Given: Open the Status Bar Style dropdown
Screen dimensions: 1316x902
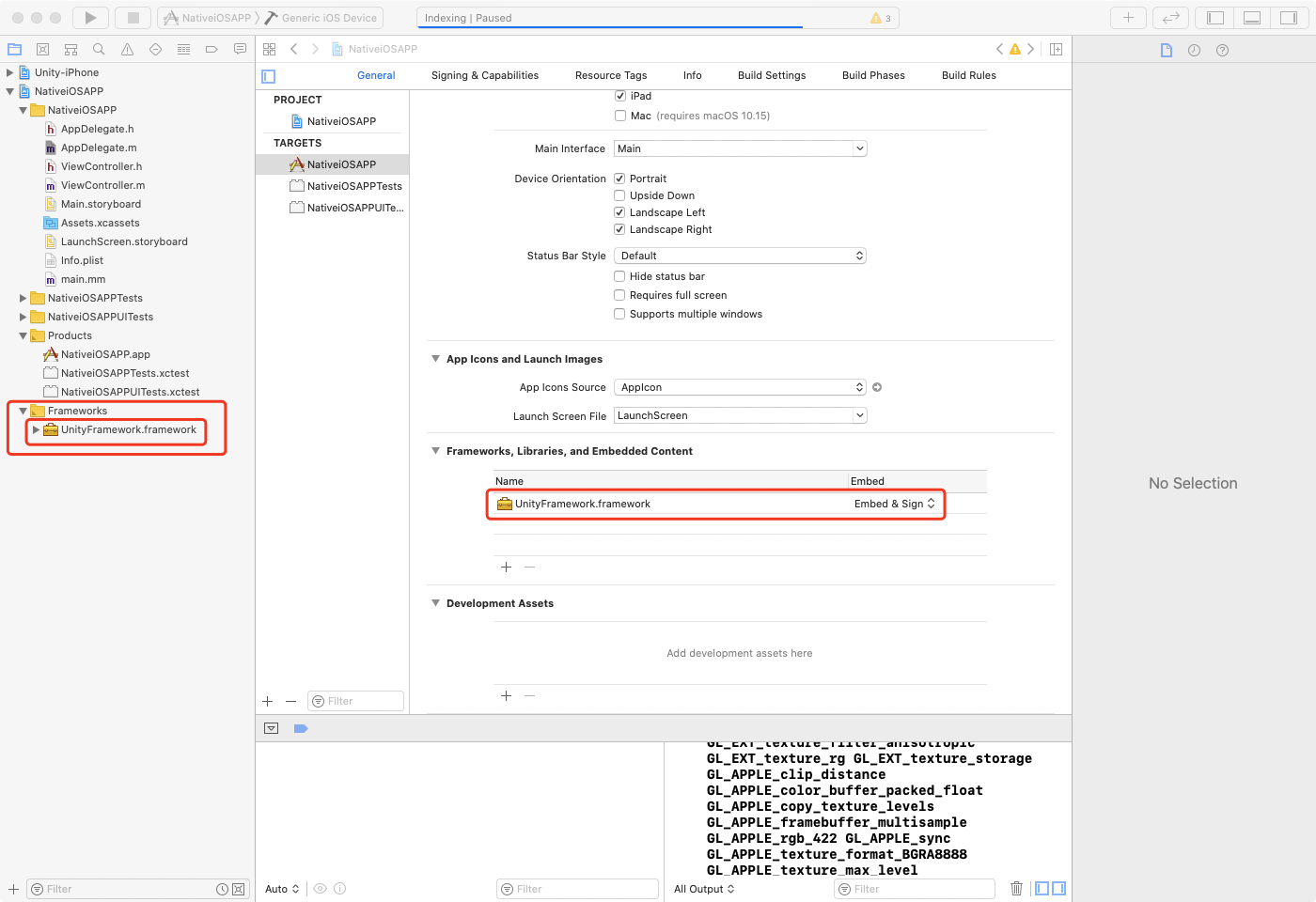Looking at the screenshot, I should [740, 256].
